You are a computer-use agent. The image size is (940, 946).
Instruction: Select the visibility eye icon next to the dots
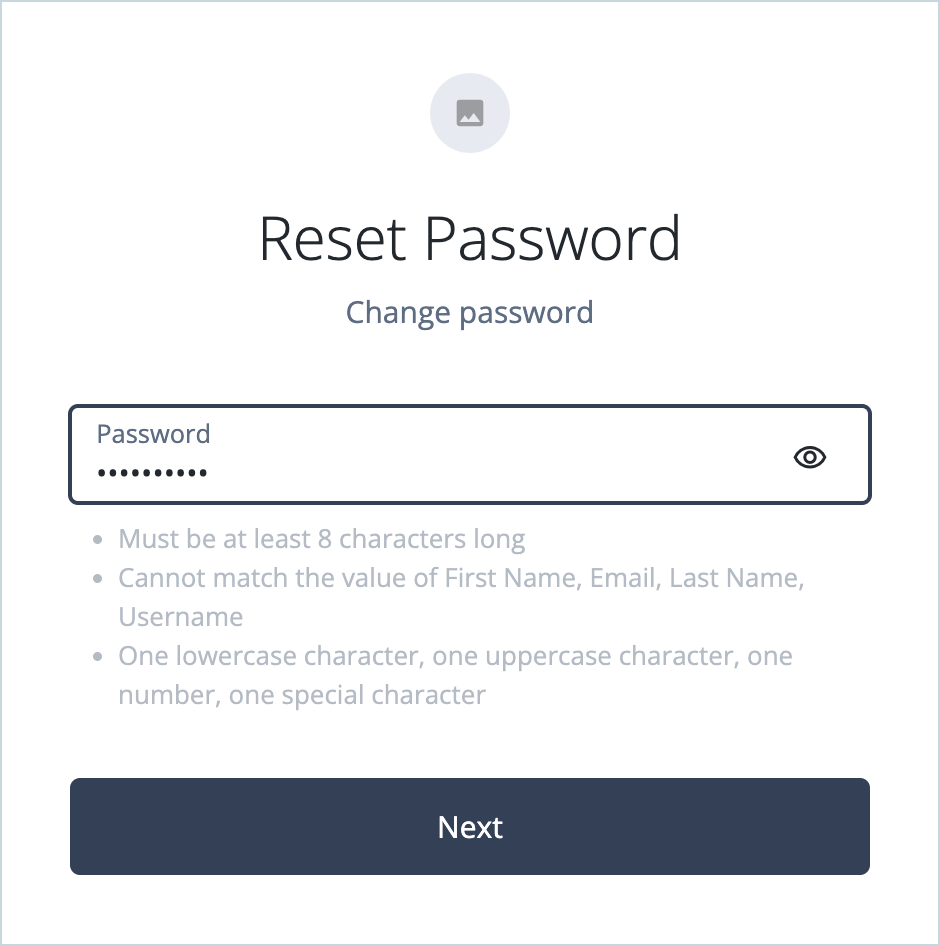[810, 456]
